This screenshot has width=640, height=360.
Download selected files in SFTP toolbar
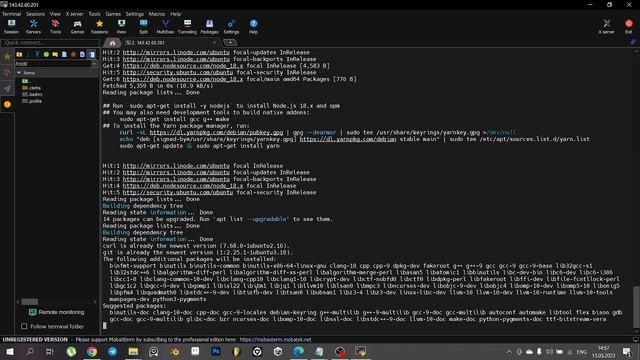pos(28,54)
